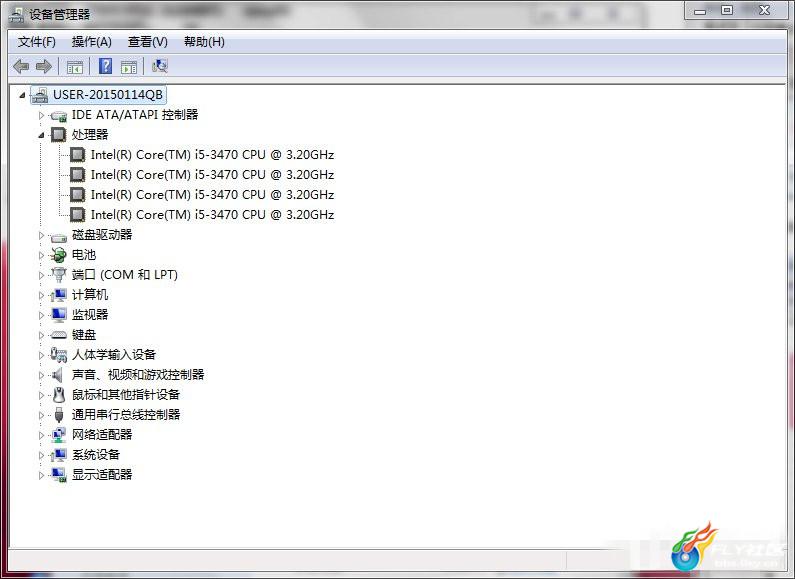The height and width of the screenshot is (579, 795).
Task: Open the 操作(A) menu
Action: point(91,42)
